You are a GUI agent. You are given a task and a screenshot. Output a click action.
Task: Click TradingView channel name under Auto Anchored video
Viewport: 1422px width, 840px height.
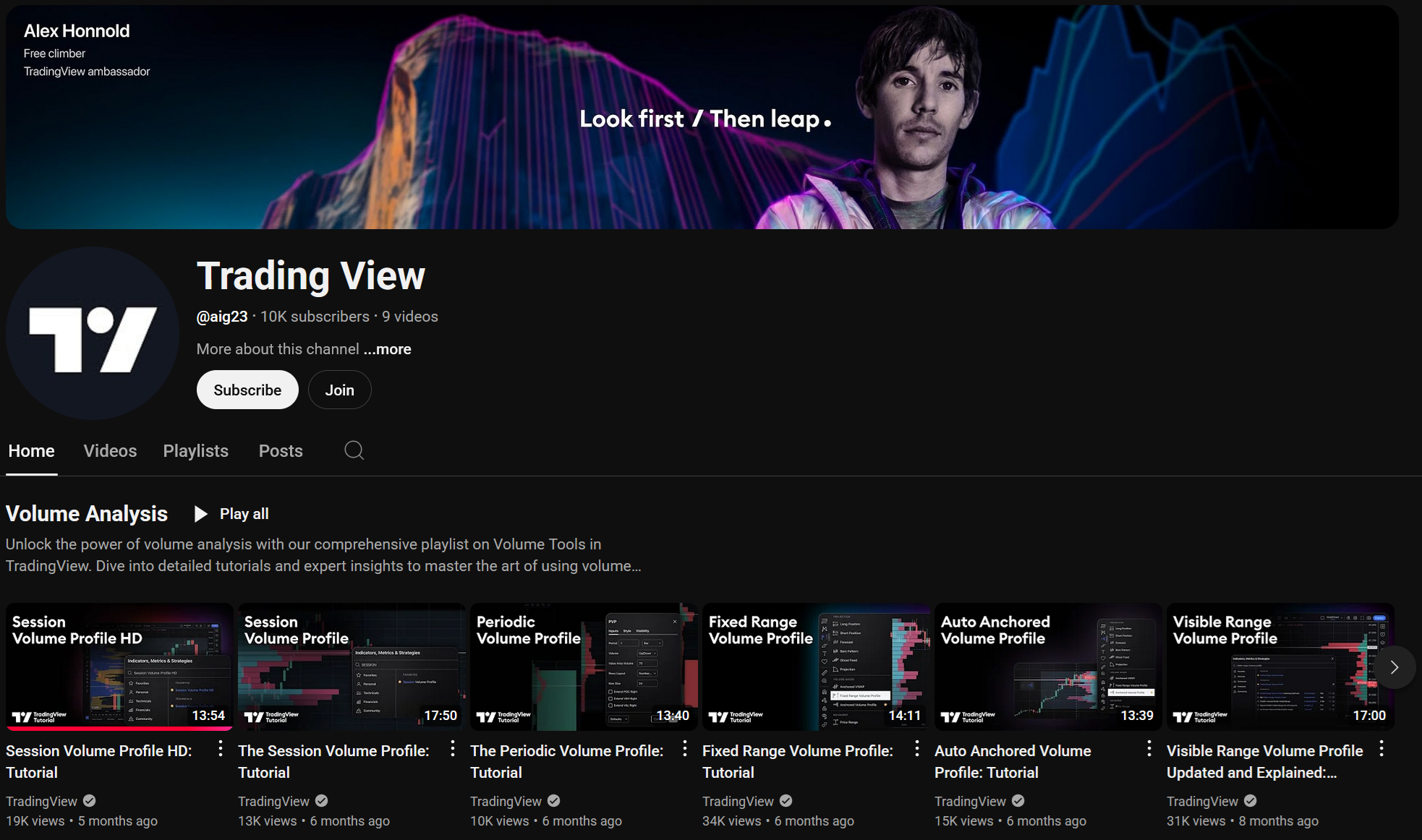970,801
